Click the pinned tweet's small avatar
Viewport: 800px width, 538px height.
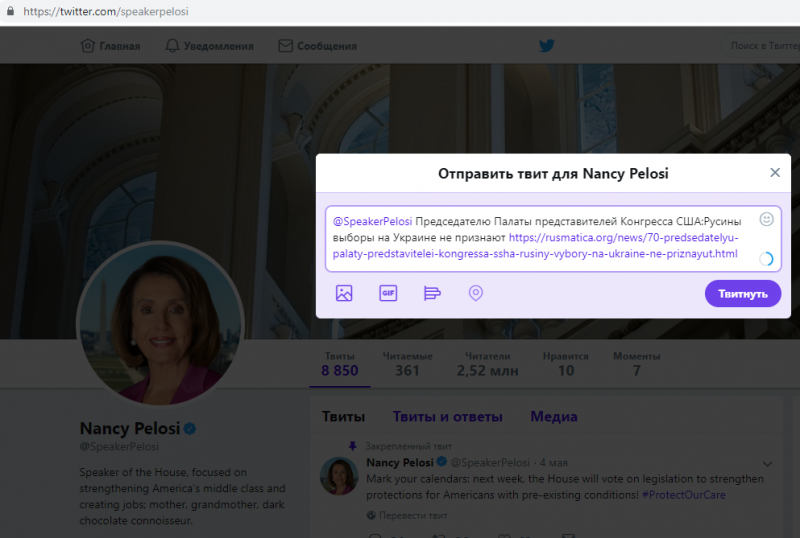click(x=339, y=476)
